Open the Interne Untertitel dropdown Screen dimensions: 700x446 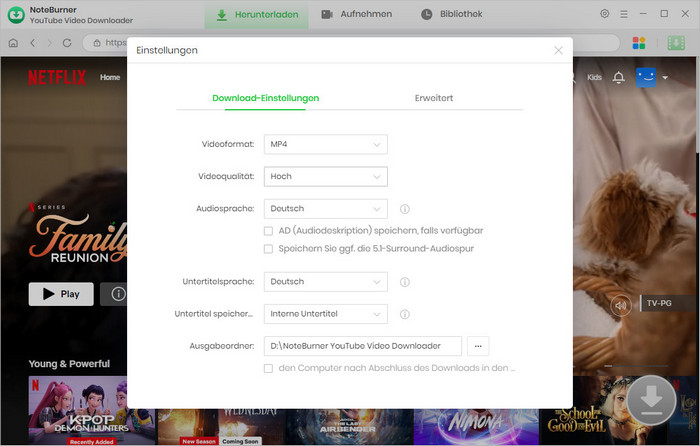click(325, 314)
